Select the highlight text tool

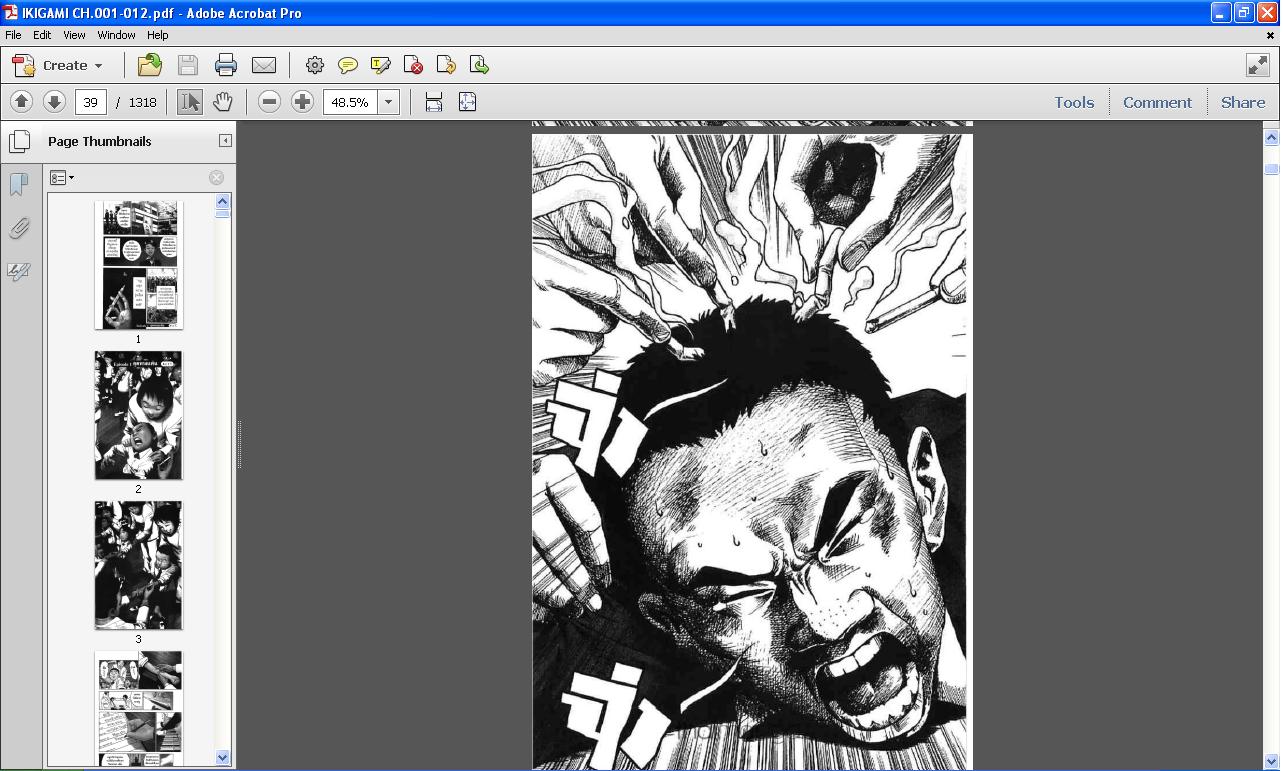381,66
